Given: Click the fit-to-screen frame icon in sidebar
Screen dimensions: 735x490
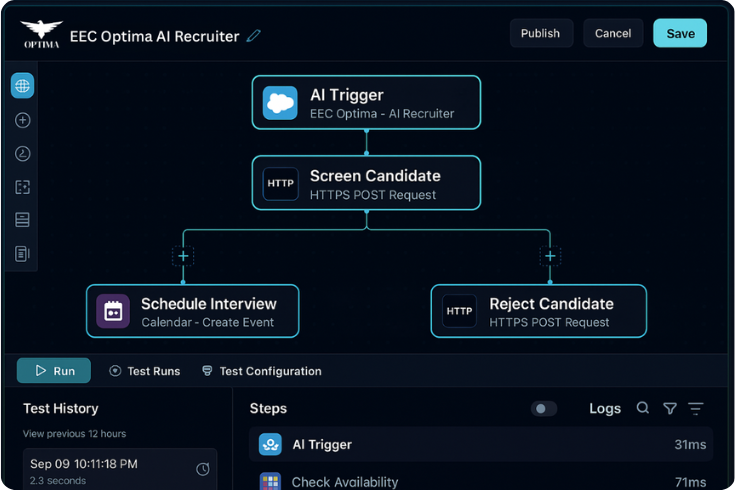Looking at the screenshot, I should [22, 187].
